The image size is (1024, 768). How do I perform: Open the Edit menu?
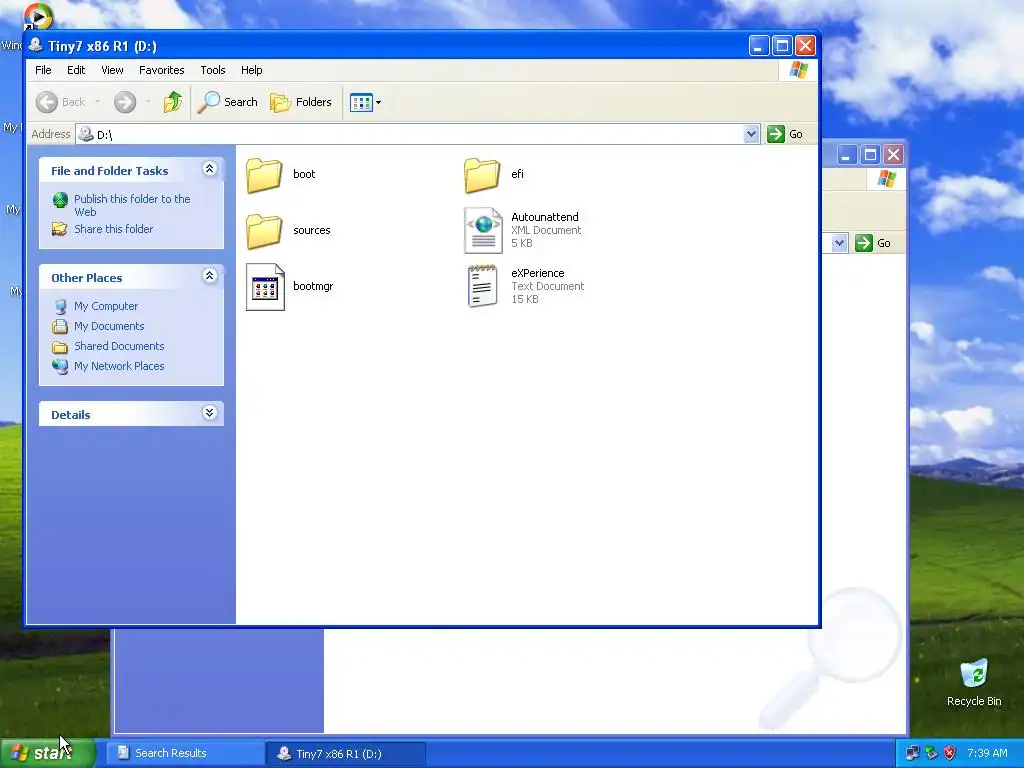pyautogui.click(x=76, y=70)
